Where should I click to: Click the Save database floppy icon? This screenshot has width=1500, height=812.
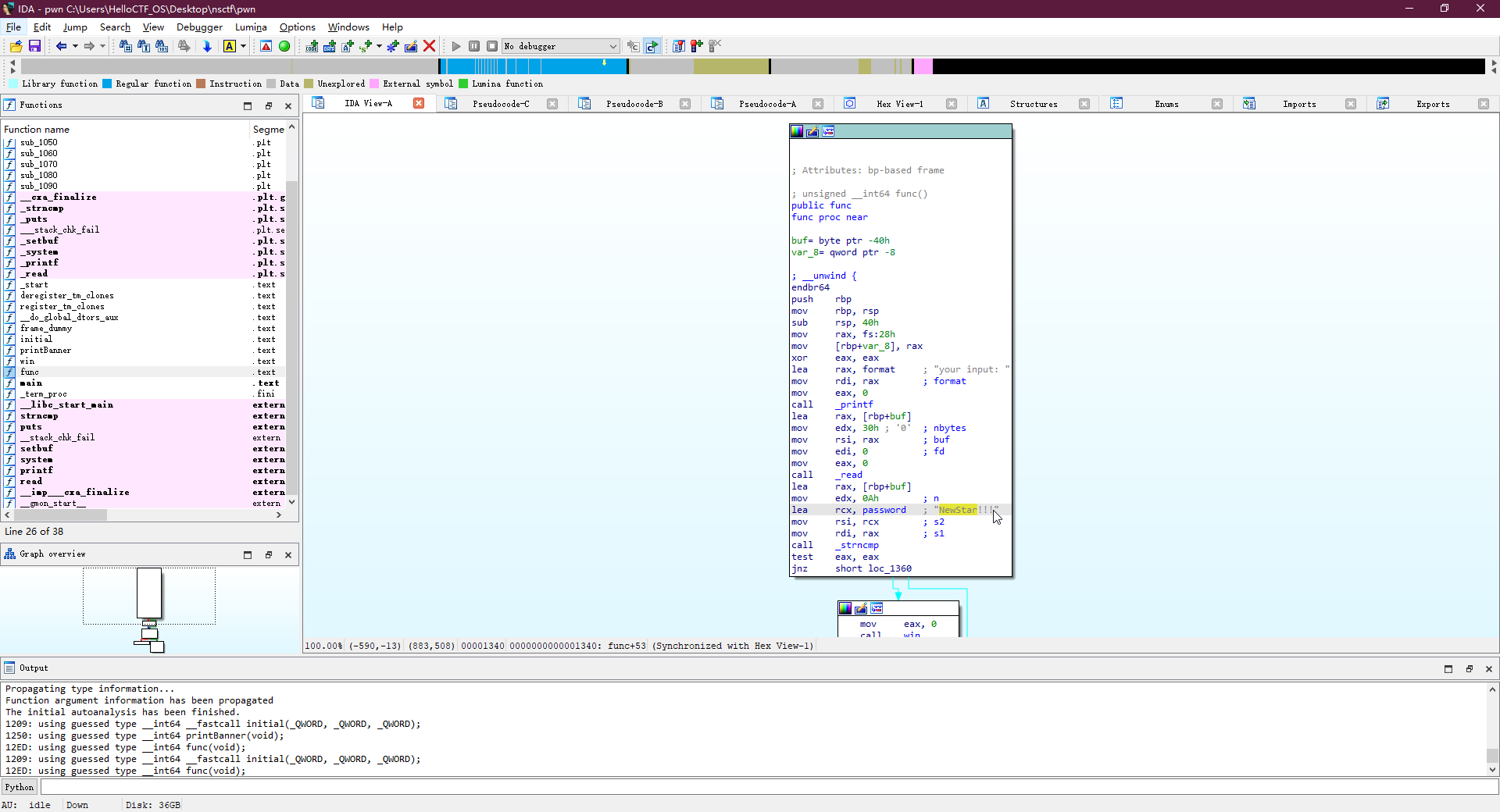tap(34, 47)
